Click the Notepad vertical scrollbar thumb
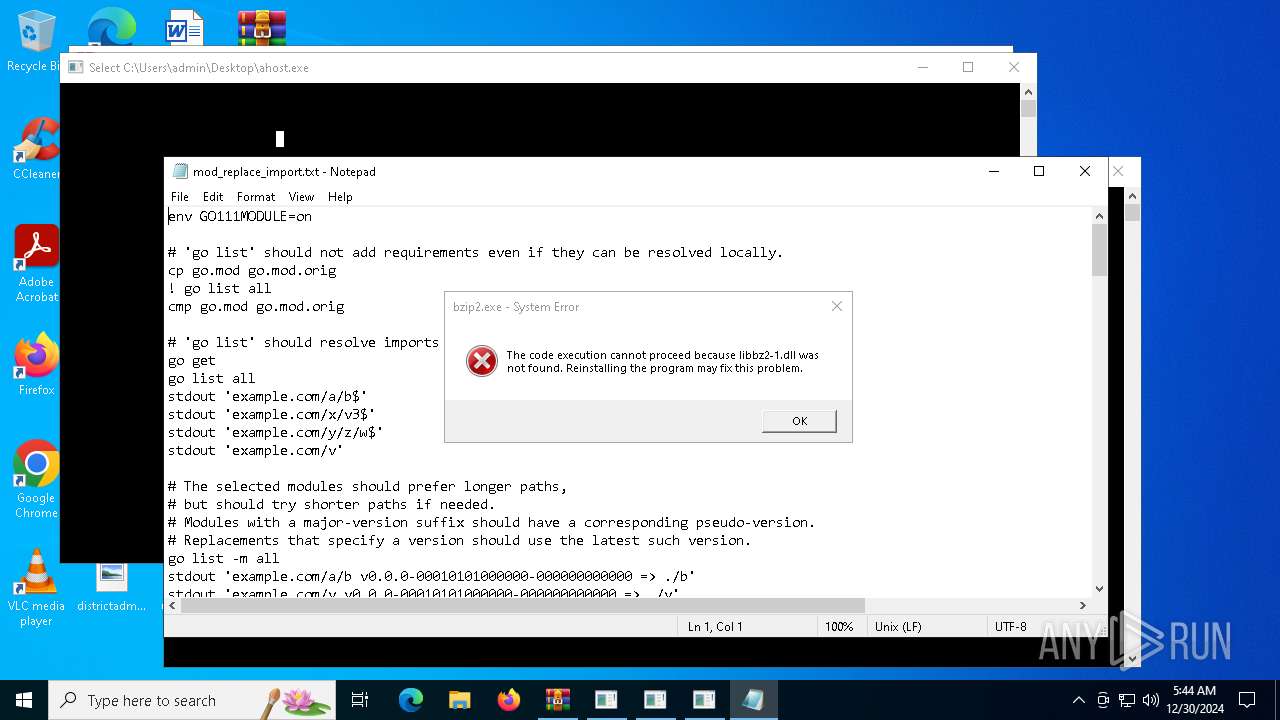 click(x=1099, y=250)
